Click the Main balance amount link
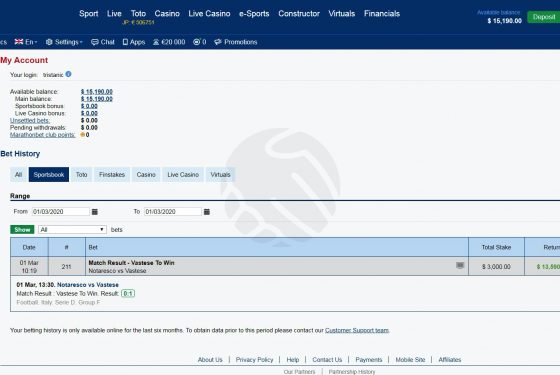Image resolution: width=560 pixels, height=375 pixels. point(97,99)
